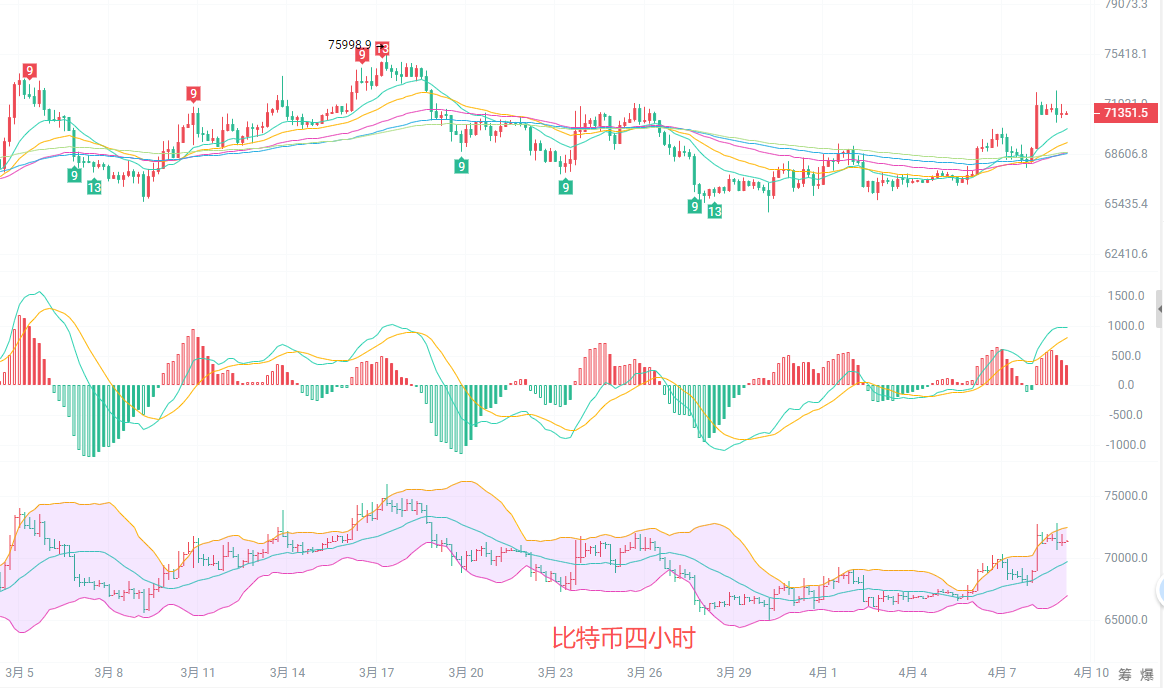Click the red 9 marker near March 5
This screenshot has width=1164, height=688.
coord(30,70)
